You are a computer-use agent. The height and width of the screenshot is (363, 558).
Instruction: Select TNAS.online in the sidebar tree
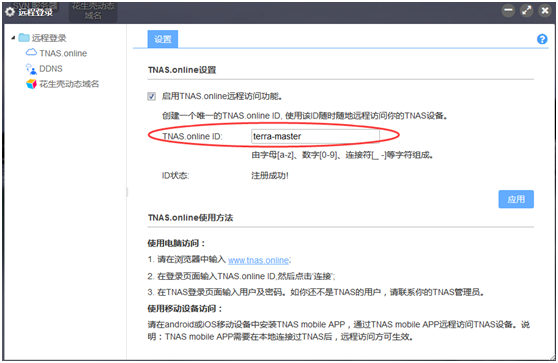click(x=63, y=53)
